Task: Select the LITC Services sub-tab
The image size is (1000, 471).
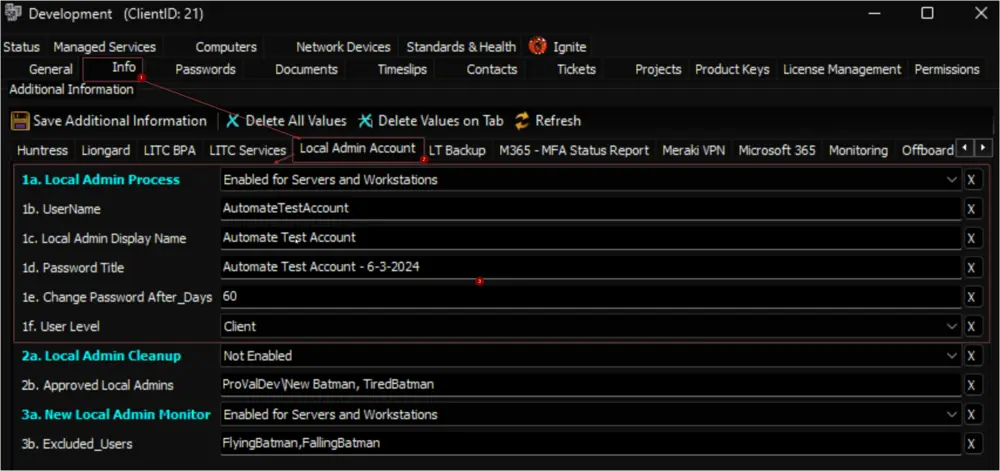Action: [247, 150]
